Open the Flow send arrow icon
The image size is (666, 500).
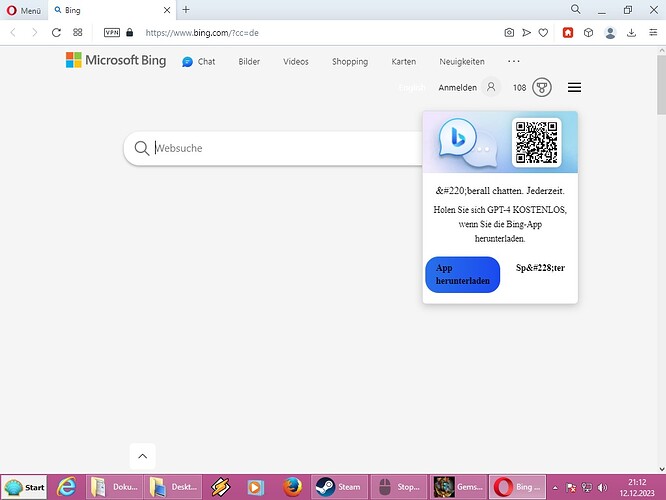point(526,33)
